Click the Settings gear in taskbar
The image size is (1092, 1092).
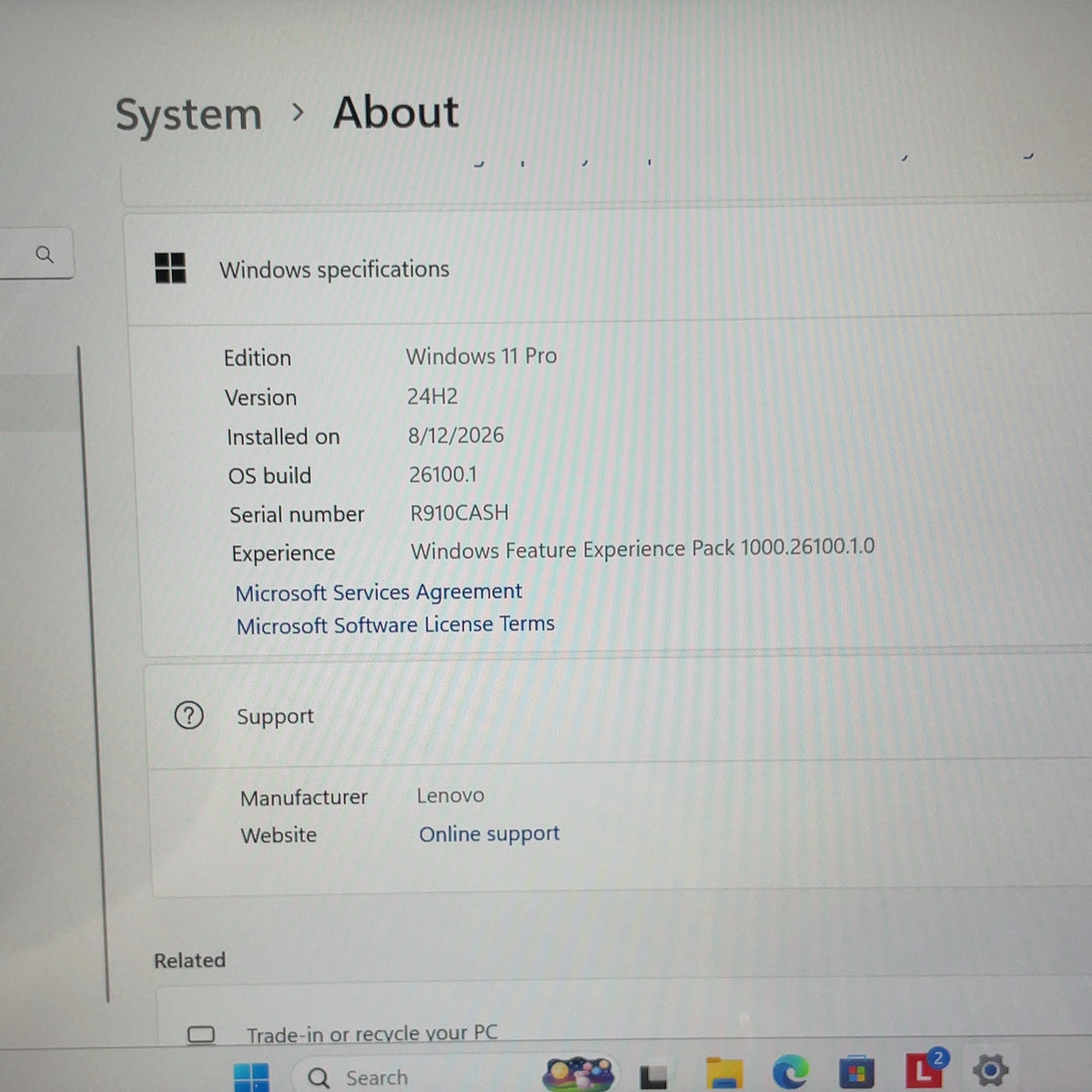[x=990, y=1069]
